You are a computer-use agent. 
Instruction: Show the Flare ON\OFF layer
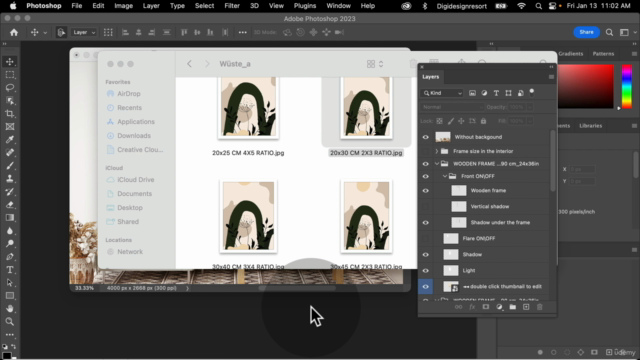tap(425, 238)
